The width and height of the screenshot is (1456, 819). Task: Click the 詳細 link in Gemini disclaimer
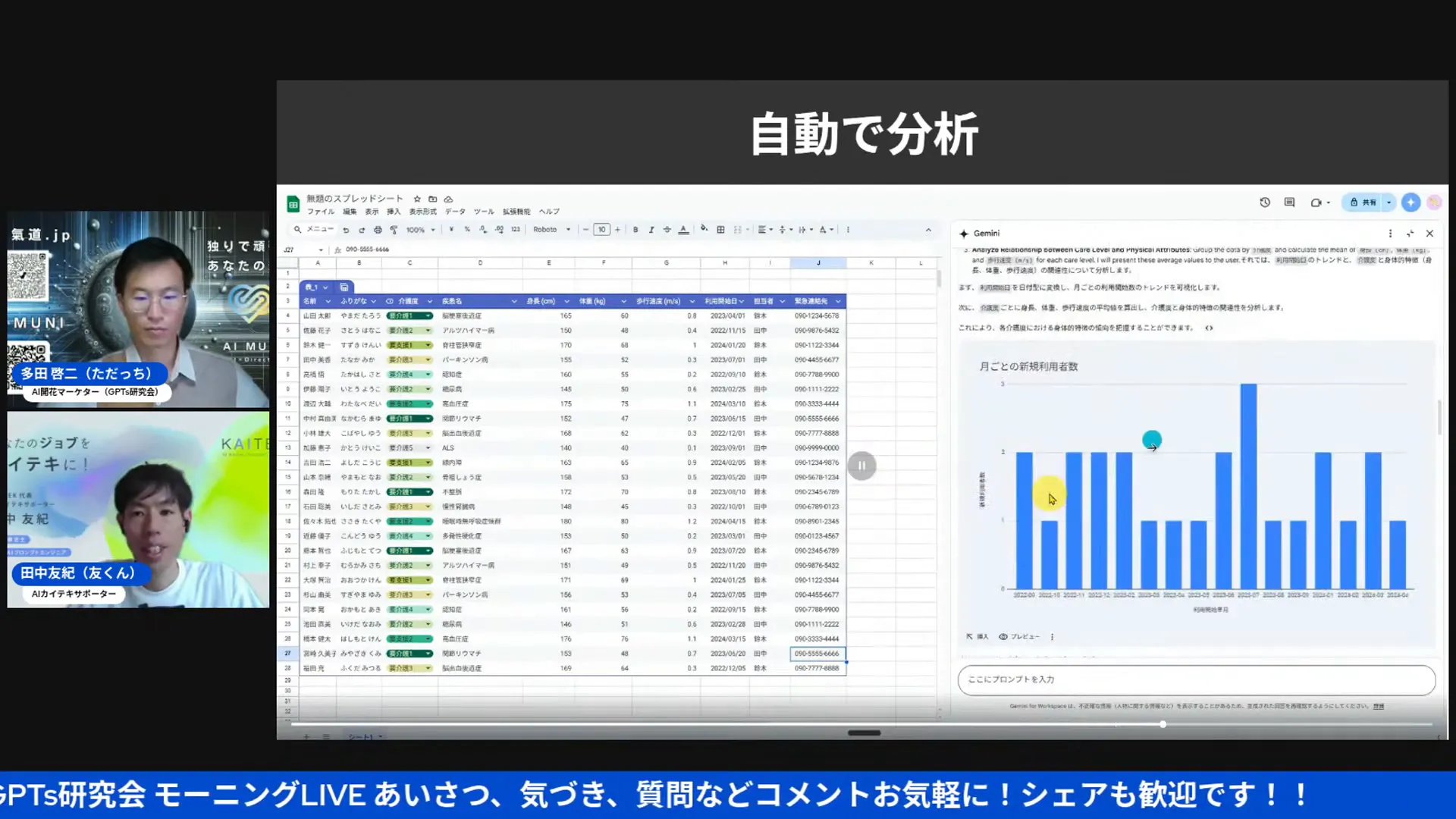(x=1378, y=706)
